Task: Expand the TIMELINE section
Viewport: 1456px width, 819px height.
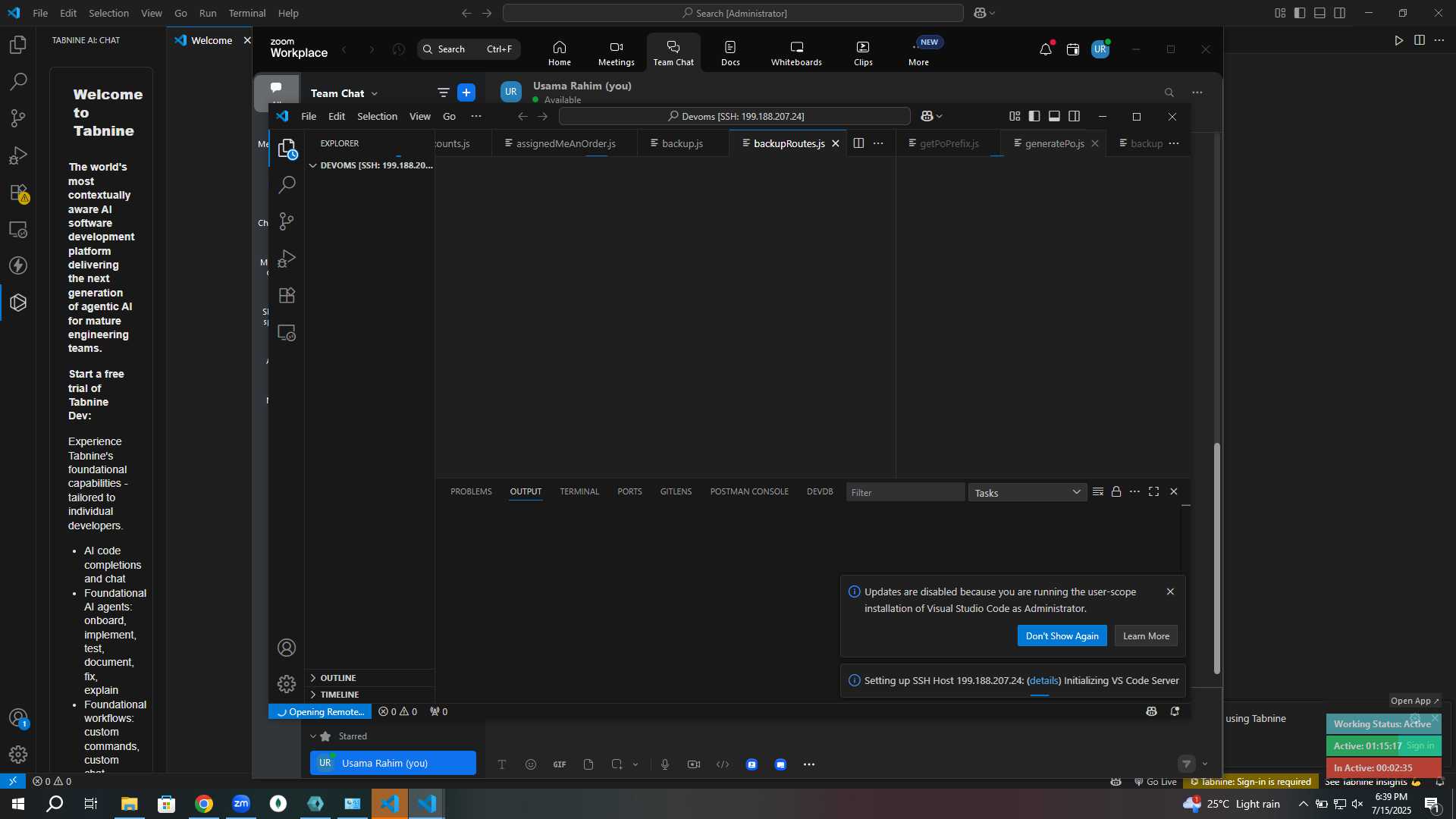Action: point(369,695)
